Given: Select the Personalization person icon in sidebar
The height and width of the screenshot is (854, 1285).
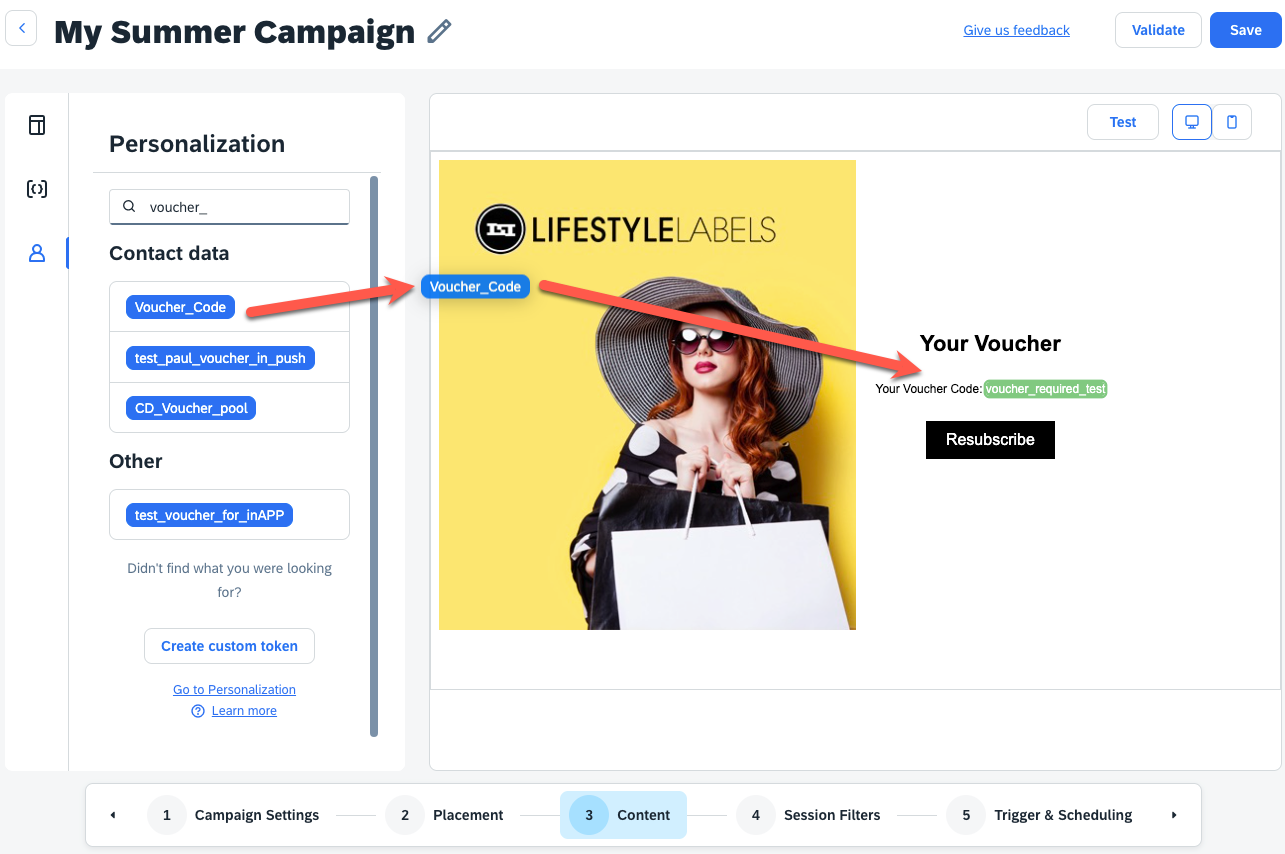Looking at the screenshot, I should click(37, 253).
